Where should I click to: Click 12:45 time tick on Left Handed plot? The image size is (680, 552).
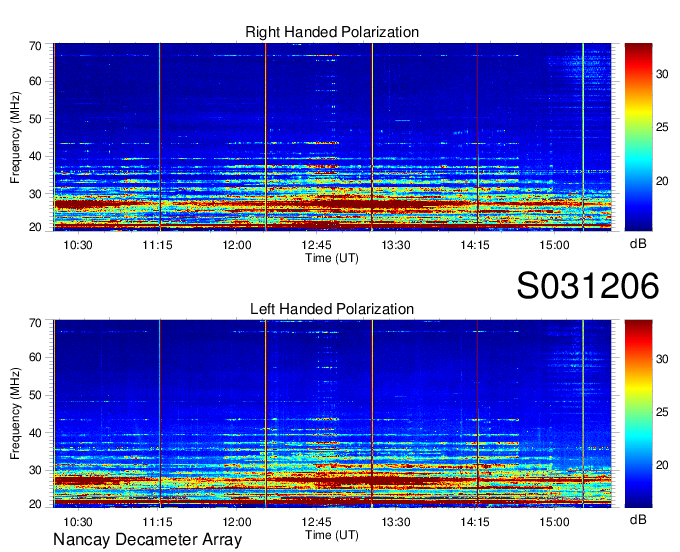coord(317,522)
